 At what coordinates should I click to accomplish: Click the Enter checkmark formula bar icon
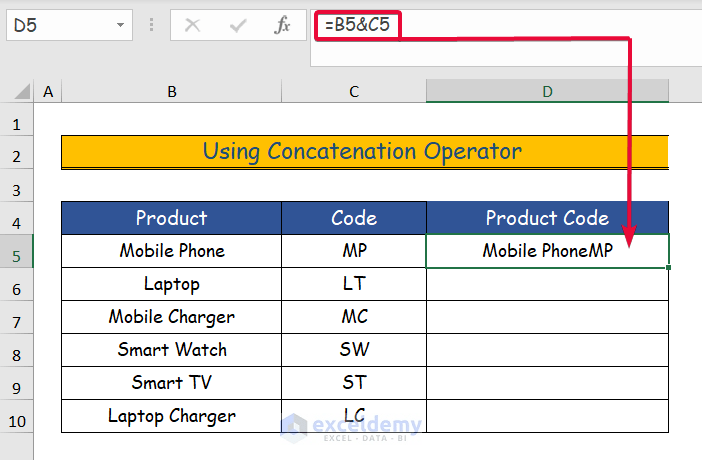pyautogui.click(x=238, y=26)
